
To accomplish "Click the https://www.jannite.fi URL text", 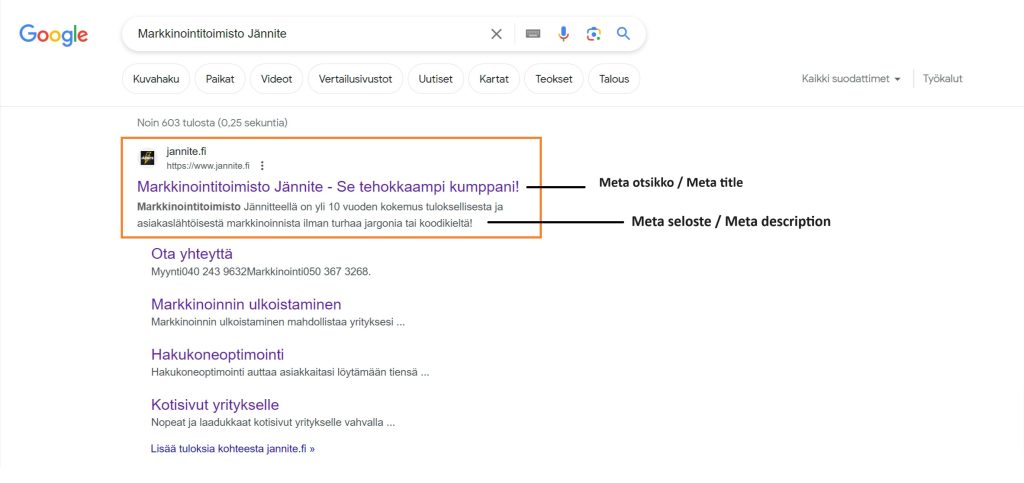I will 208,166.
